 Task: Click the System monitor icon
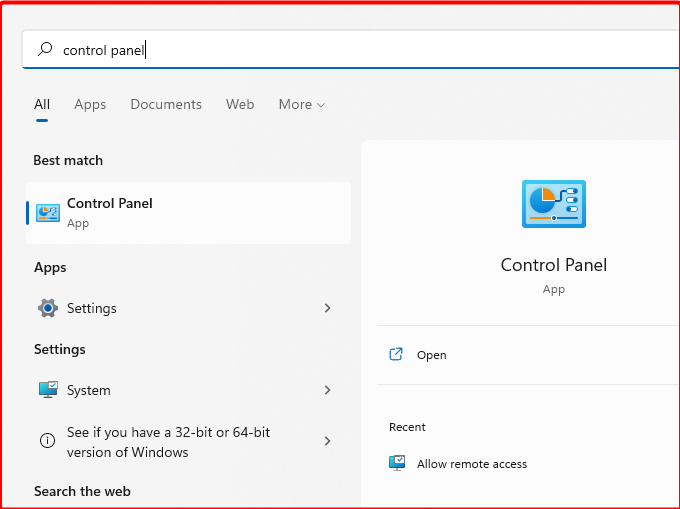[x=47, y=390]
